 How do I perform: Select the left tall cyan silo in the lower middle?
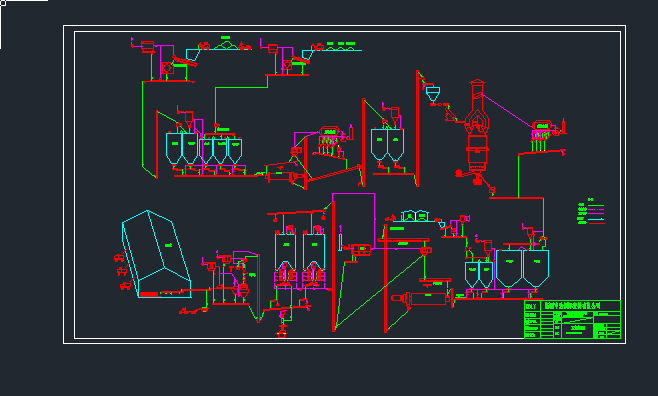click(285, 251)
